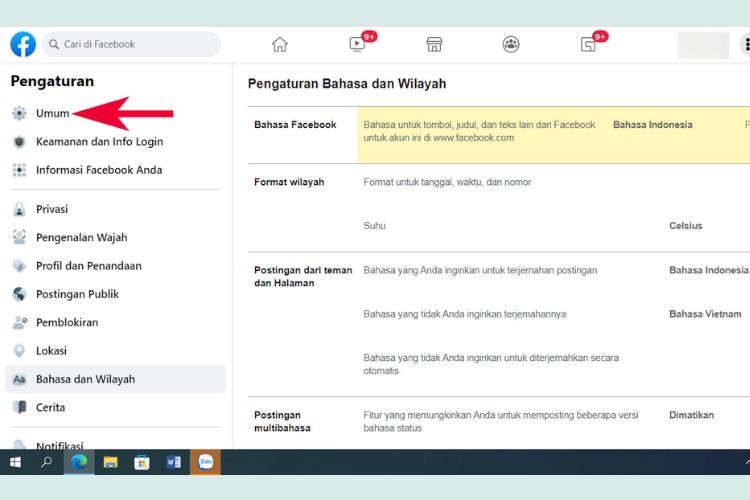The width and height of the screenshot is (750, 500).
Task: Click the Celsius value
Action: (x=685, y=225)
